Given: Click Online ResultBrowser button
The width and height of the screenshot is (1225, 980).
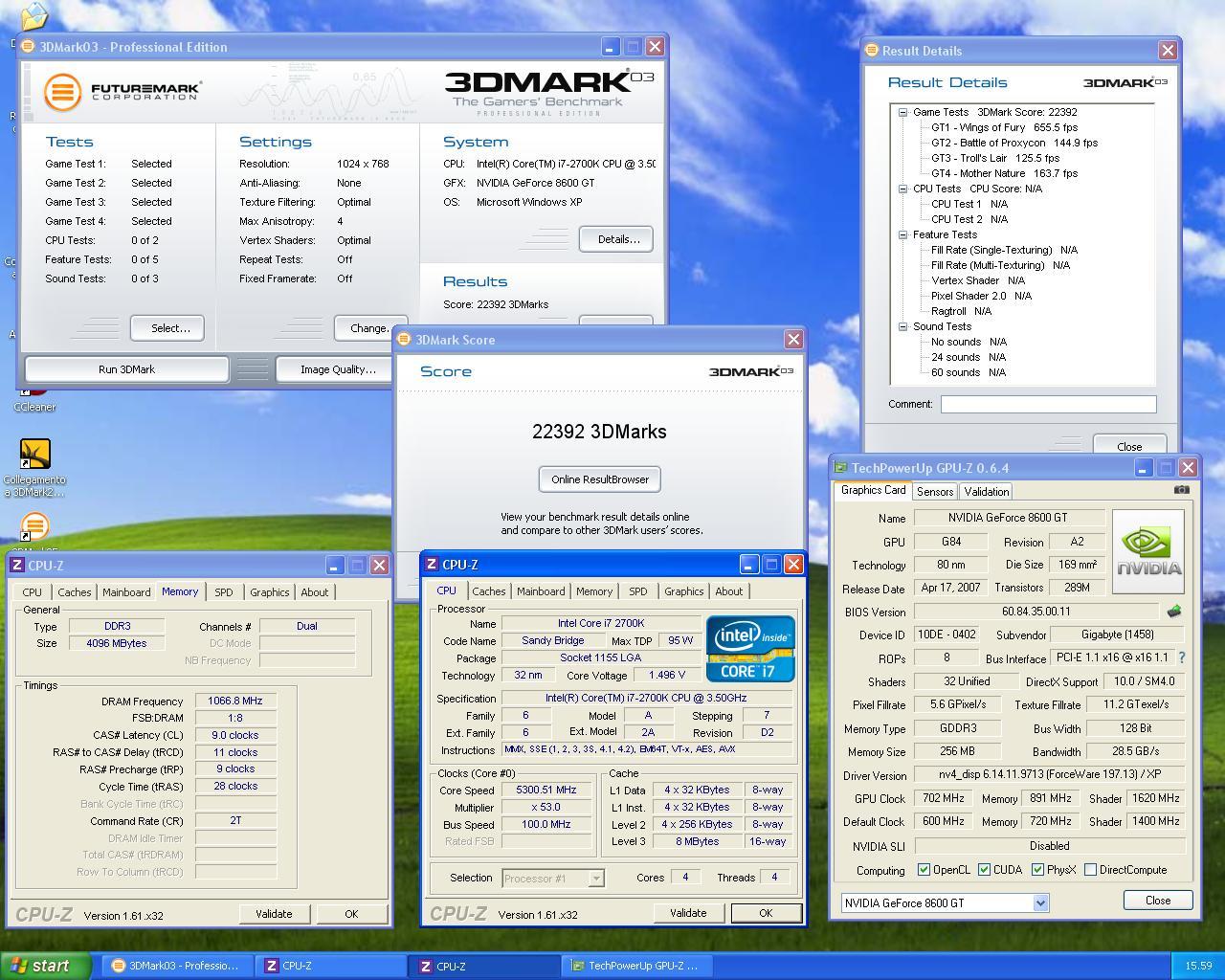Looking at the screenshot, I should click(600, 479).
